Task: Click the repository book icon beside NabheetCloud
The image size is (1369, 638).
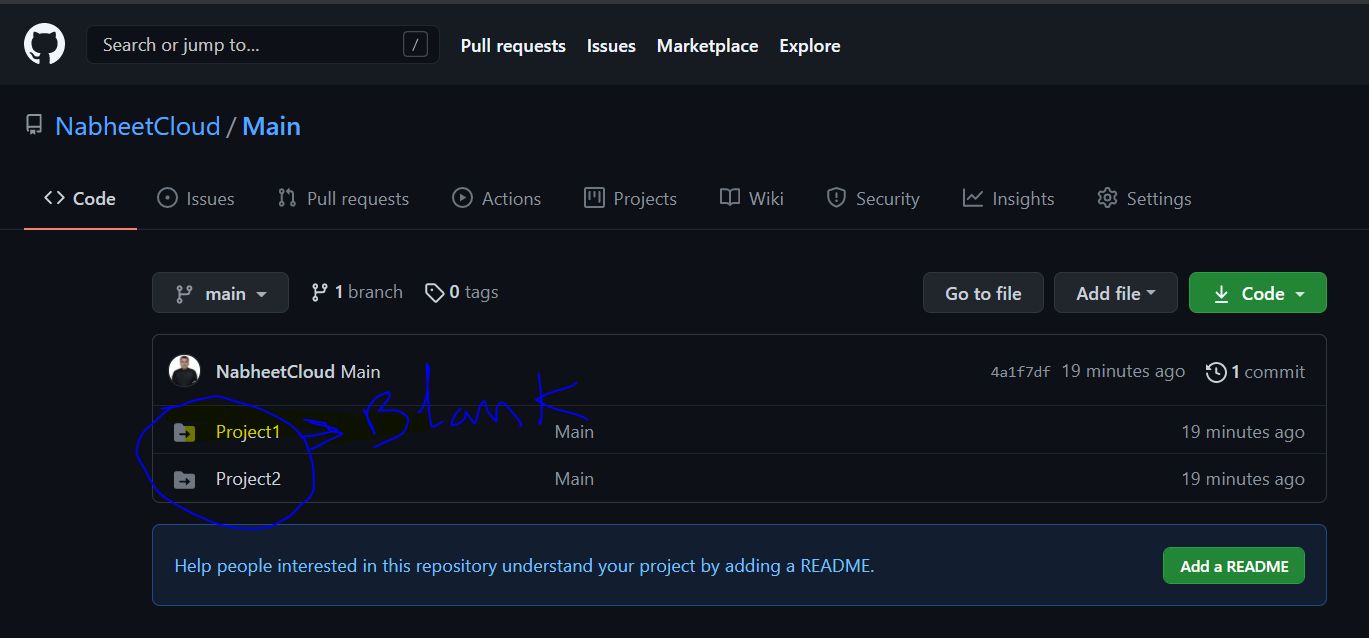Action: [x=34, y=126]
